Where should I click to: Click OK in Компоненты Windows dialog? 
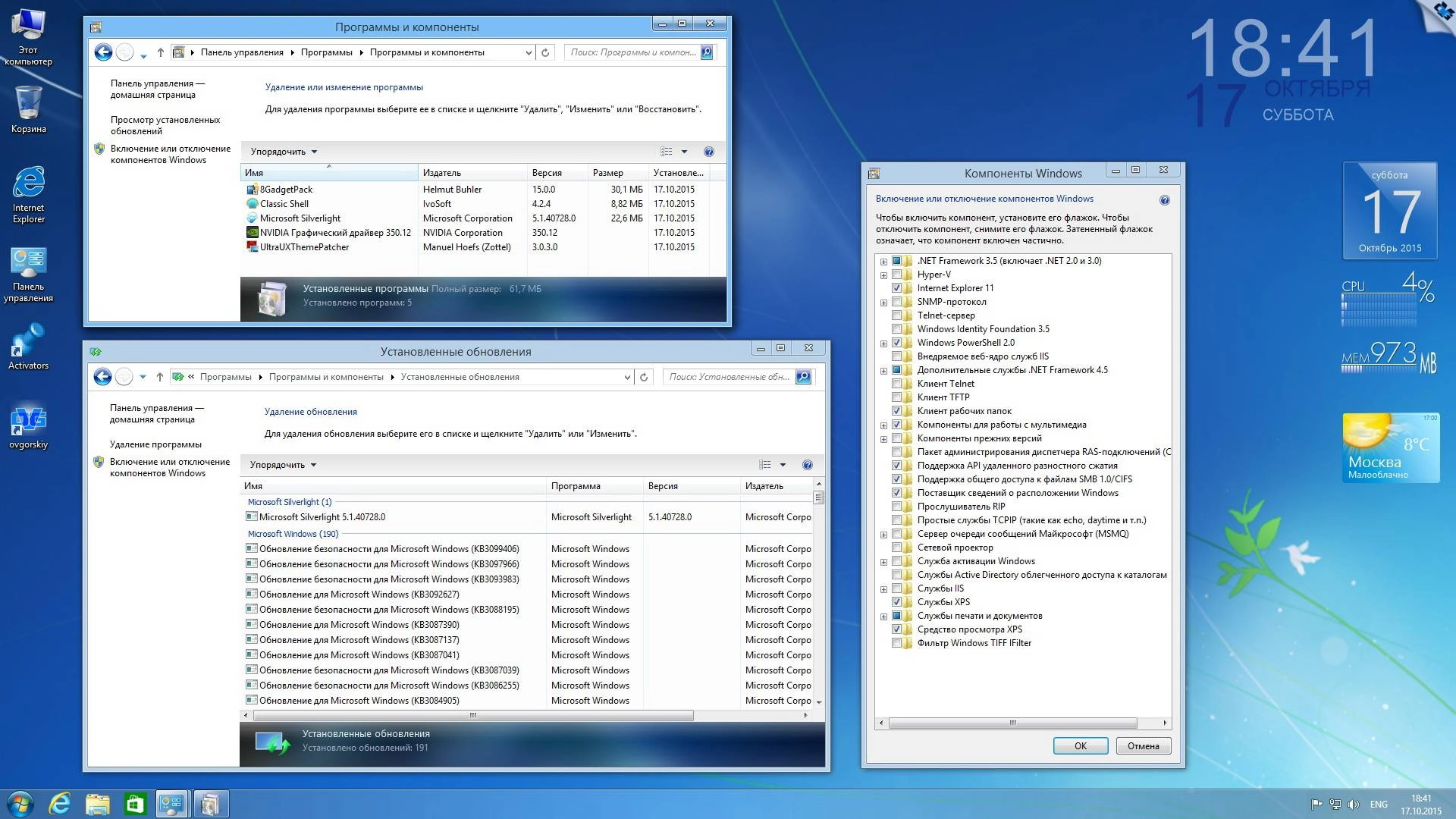[1080, 746]
